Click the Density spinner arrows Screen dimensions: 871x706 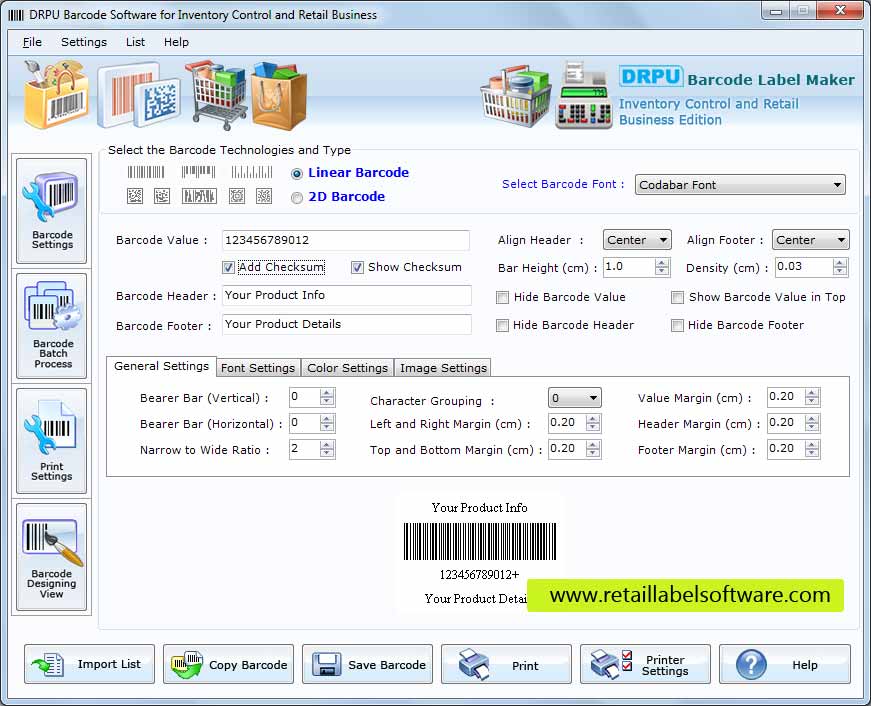point(840,267)
